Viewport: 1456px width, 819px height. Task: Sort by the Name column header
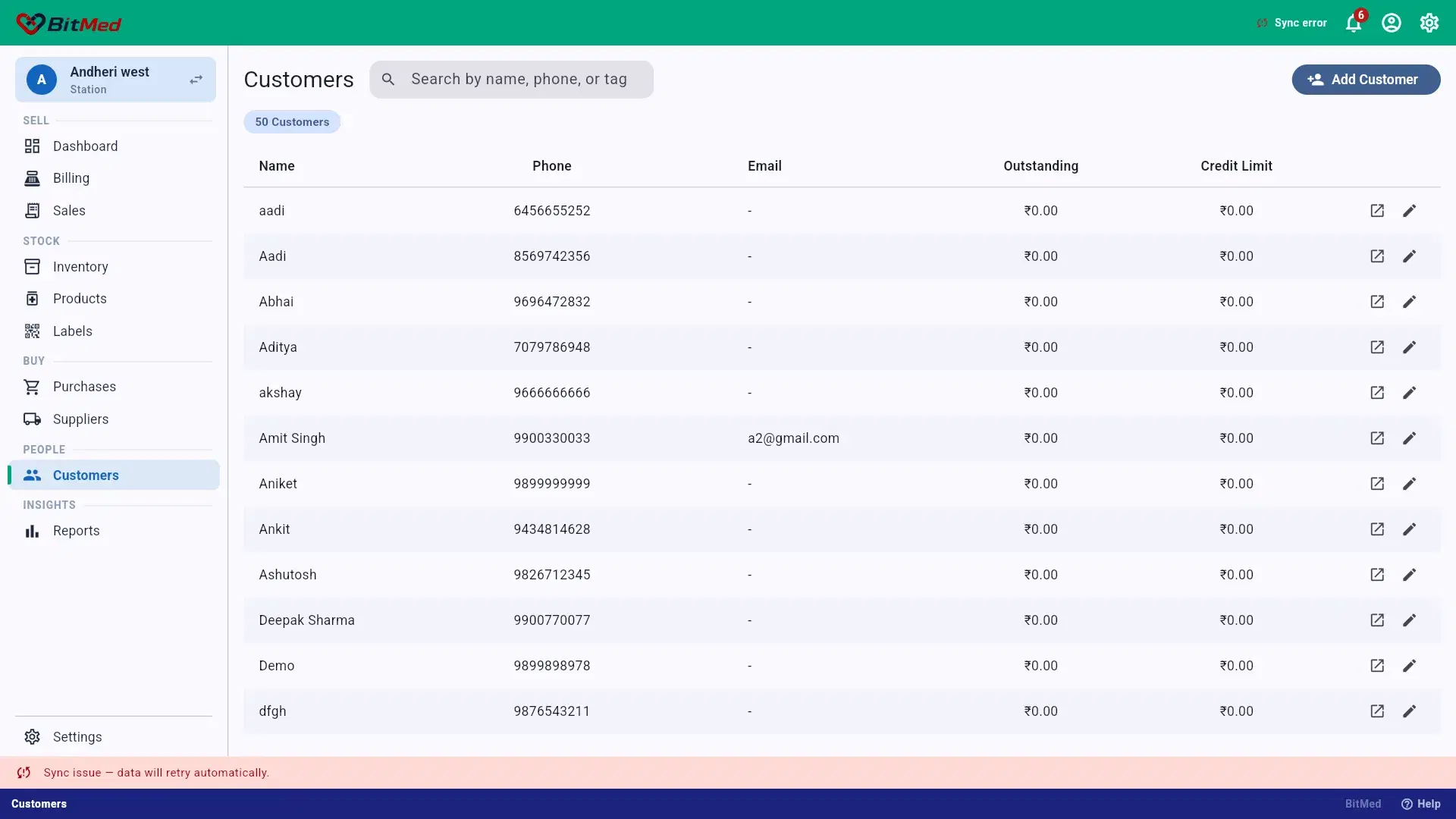[x=277, y=166]
